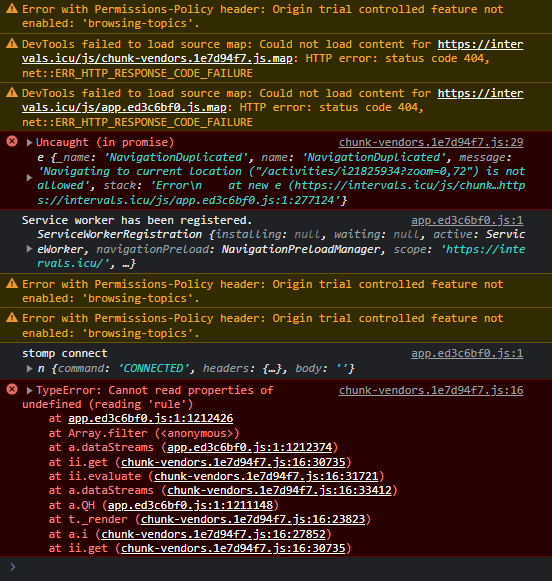Screen dimensions: 552x581
Task: Expand the ServiceWorkerRegistration object
Action: [29, 249]
